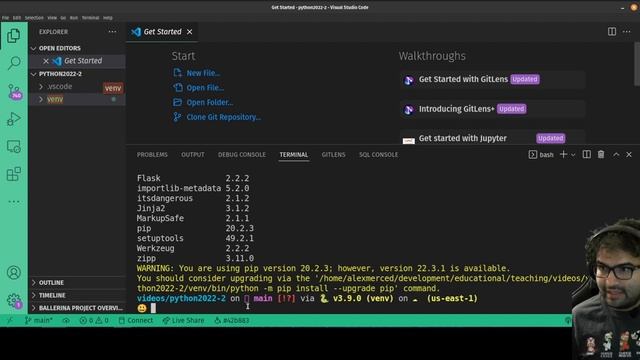Show additional views ellipsis in activity bar

coord(13,201)
